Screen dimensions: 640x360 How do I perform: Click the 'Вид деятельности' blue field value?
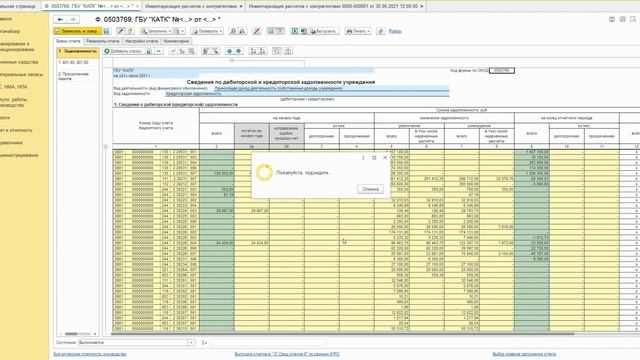pyautogui.click(x=331, y=88)
